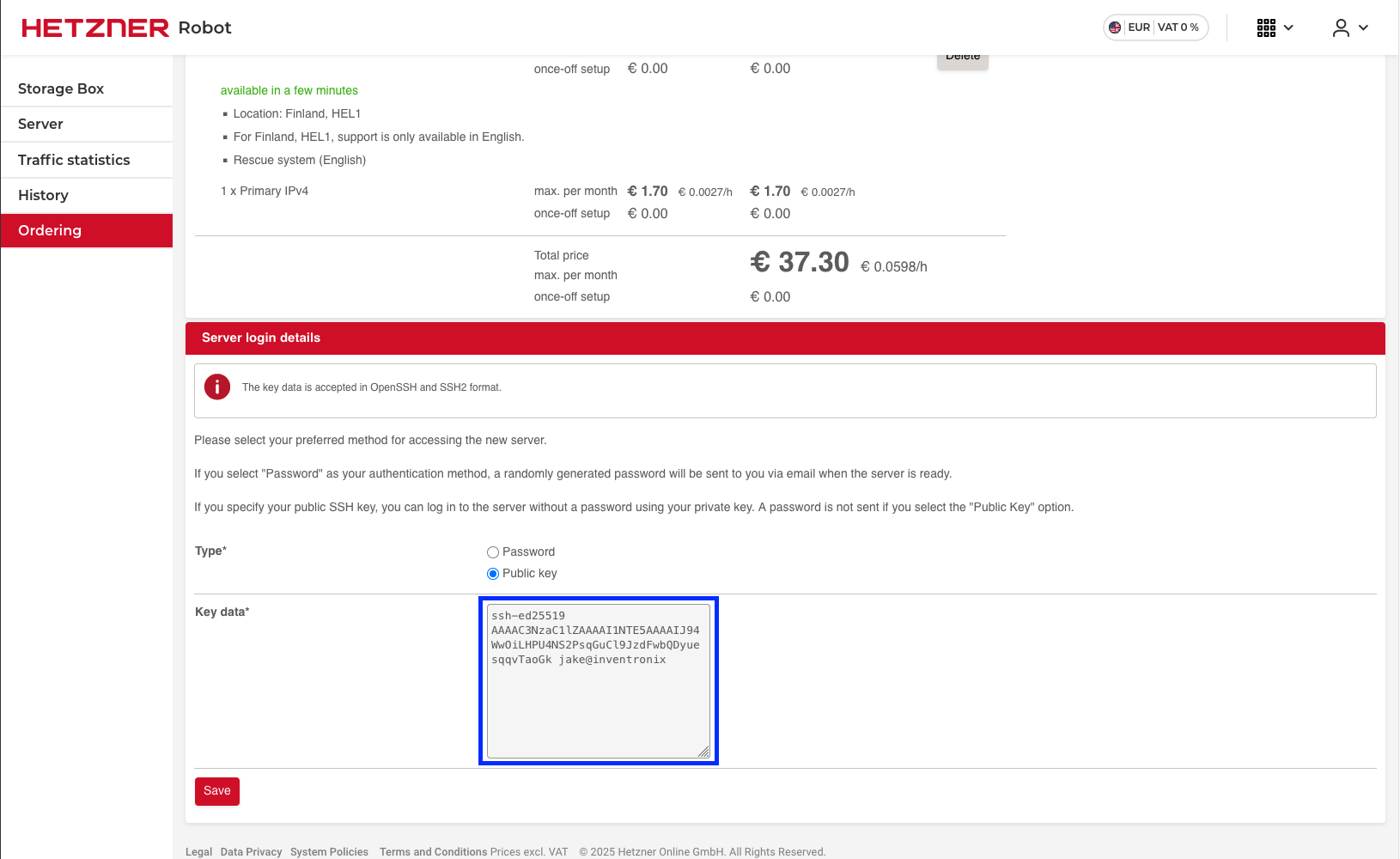Image resolution: width=1400 pixels, height=859 pixels.
Task: Open the user account icon
Action: point(1340,28)
